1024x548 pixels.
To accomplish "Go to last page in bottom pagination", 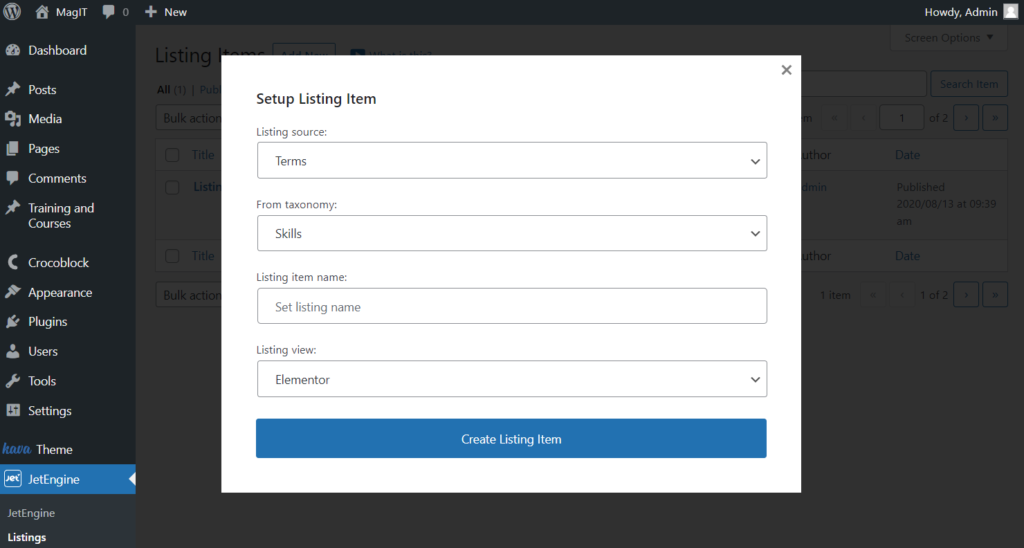I will [x=995, y=295].
